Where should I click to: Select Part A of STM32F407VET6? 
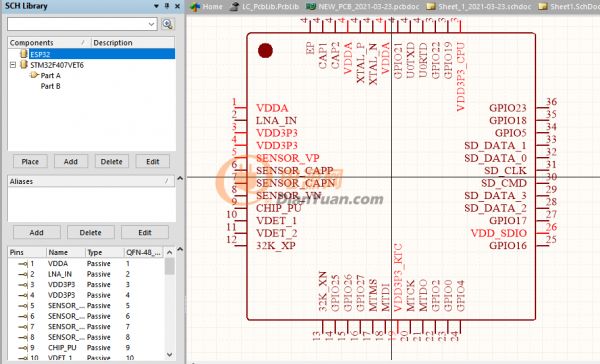coord(51,75)
